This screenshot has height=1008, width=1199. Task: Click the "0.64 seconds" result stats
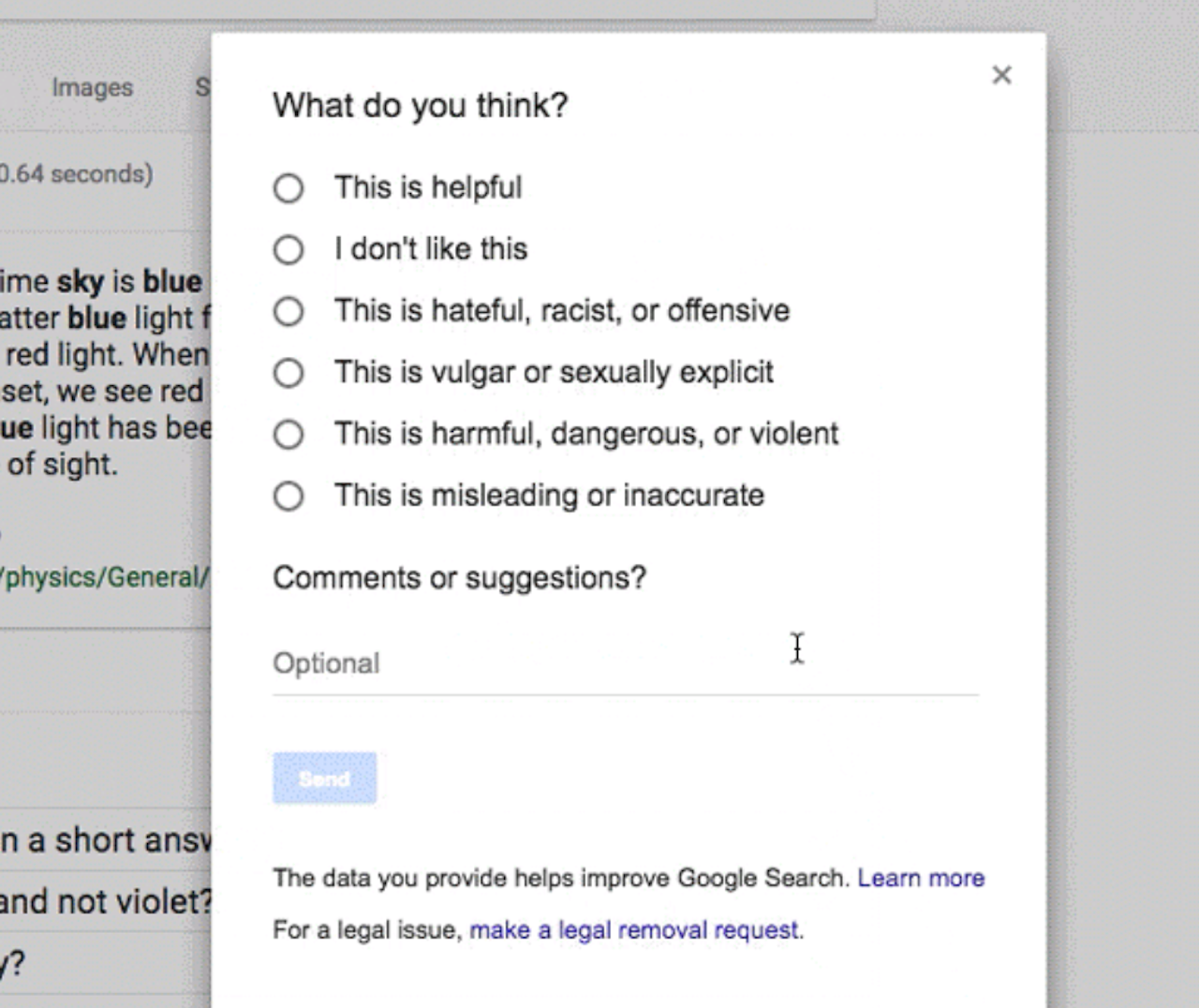click(76, 174)
